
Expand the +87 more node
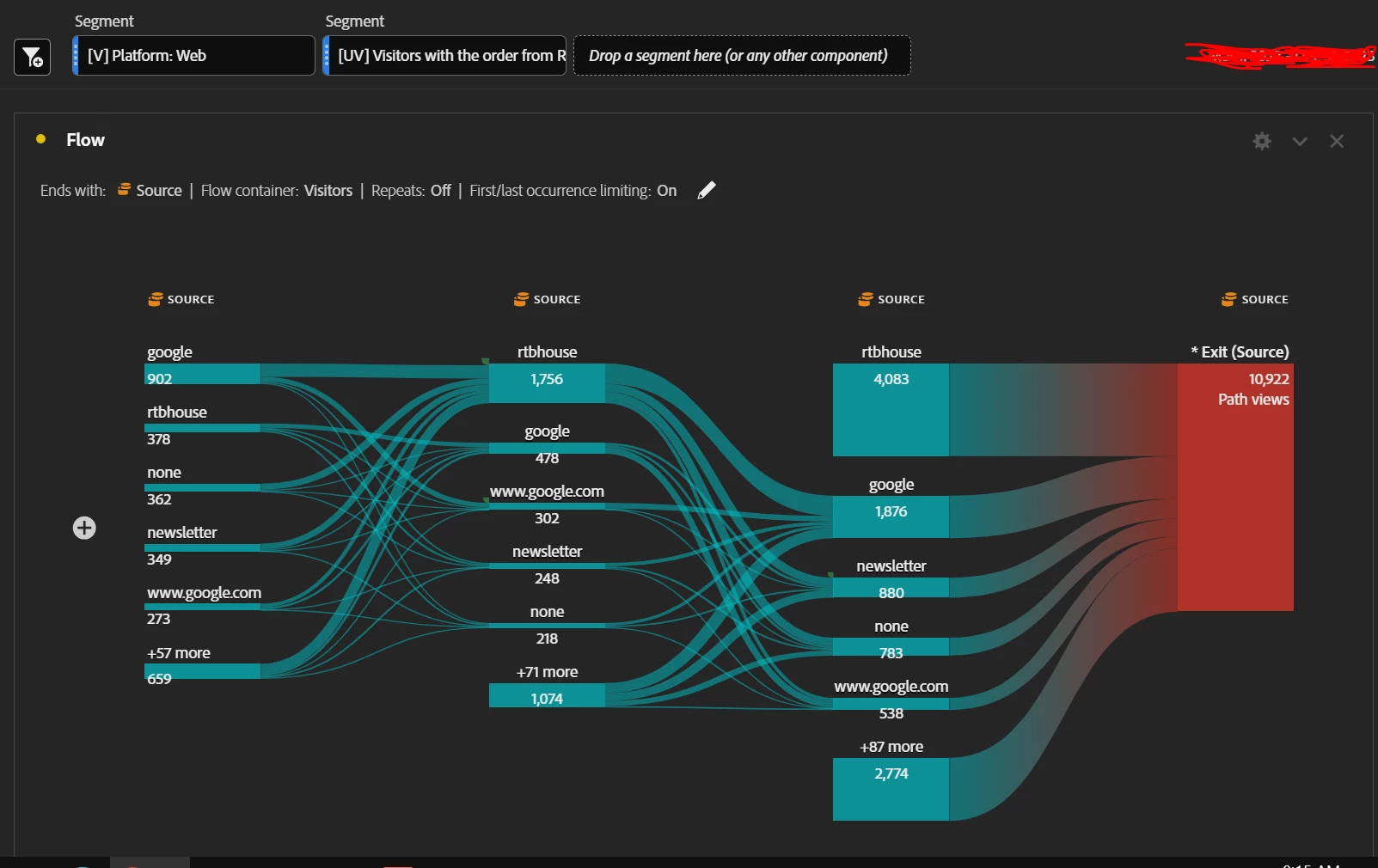(891, 789)
